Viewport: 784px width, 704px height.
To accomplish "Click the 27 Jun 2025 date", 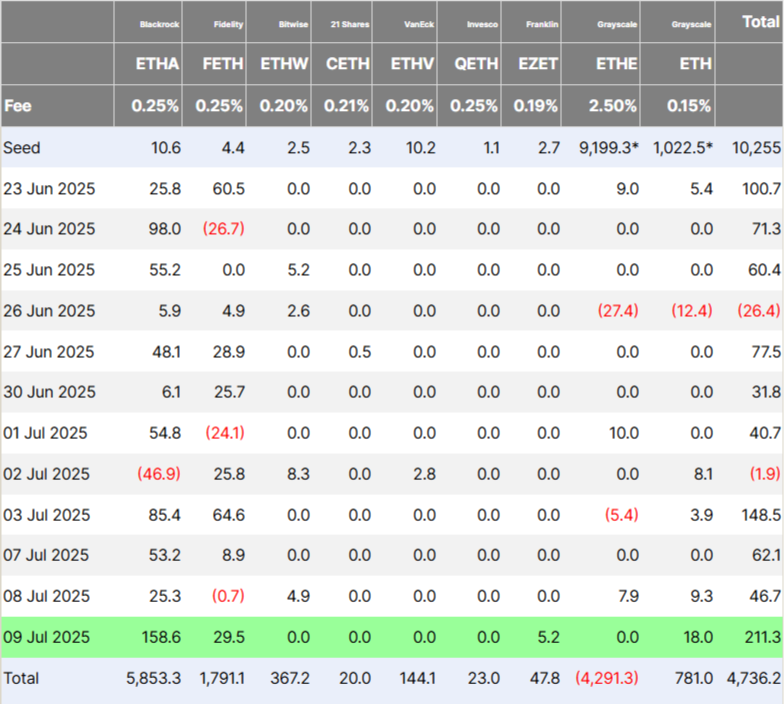I will [x=48, y=352].
